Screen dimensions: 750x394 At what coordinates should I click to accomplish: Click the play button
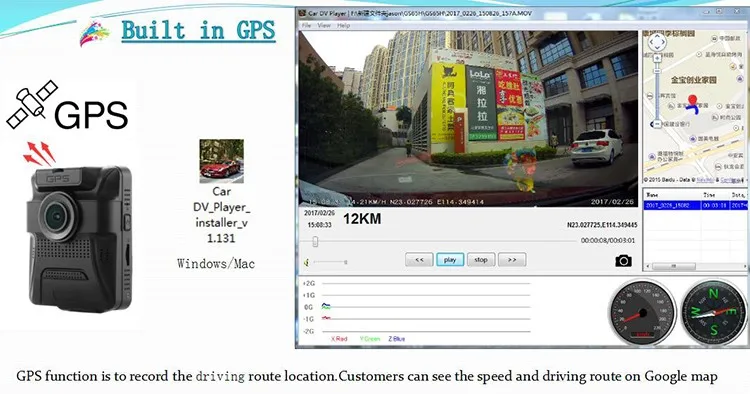click(x=450, y=260)
